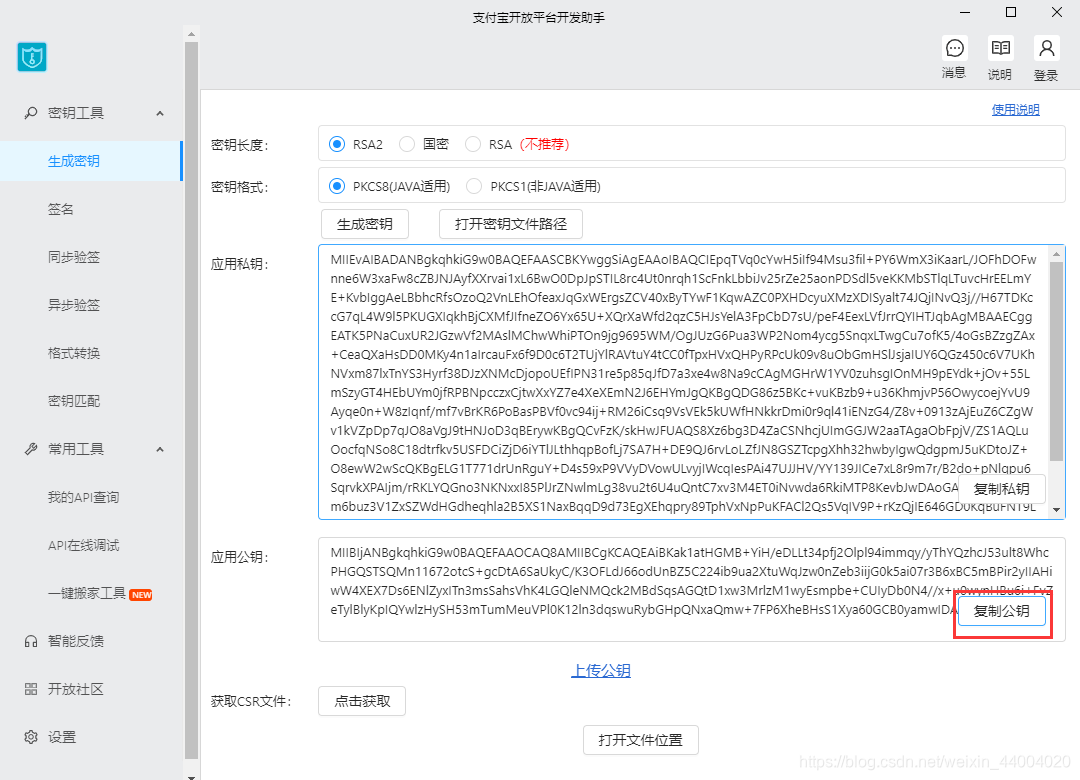Image resolution: width=1080 pixels, height=780 pixels.
Task: Open the 签名 sidebar item
Action: tap(91, 209)
